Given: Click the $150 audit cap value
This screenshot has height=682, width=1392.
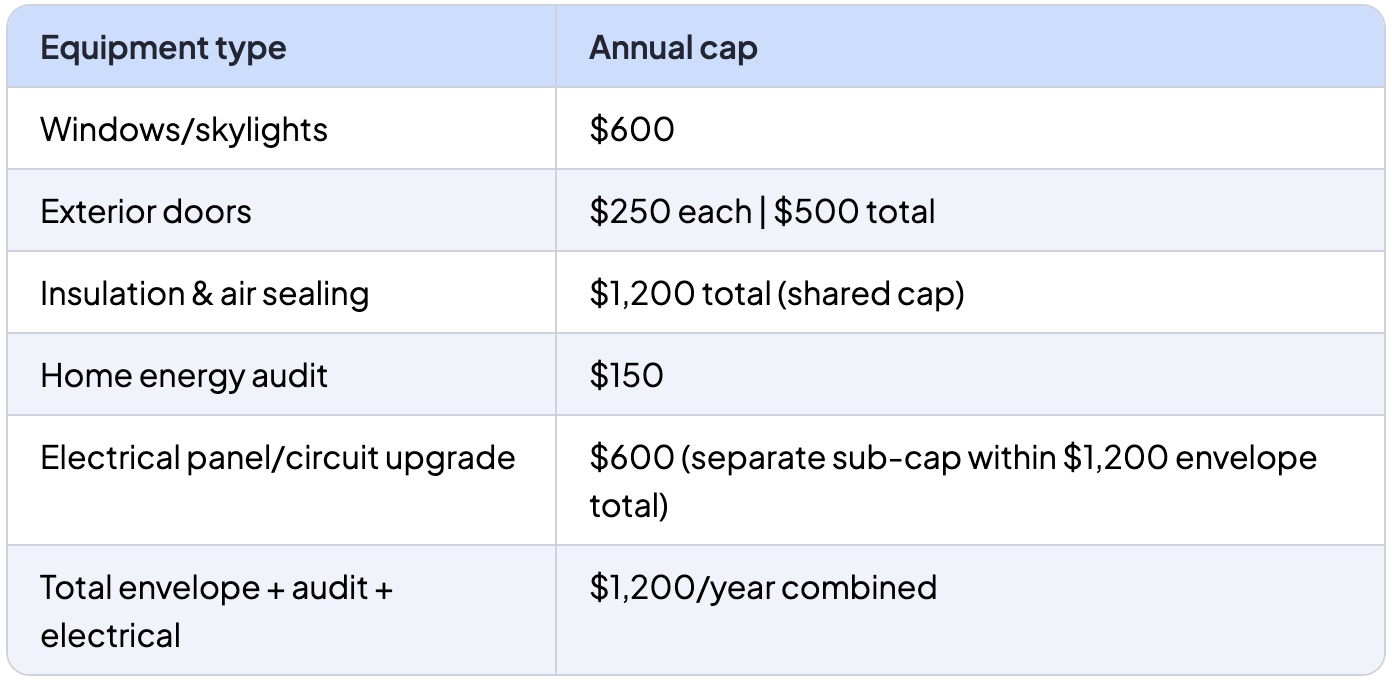Looking at the screenshot, I should (626, 376).
